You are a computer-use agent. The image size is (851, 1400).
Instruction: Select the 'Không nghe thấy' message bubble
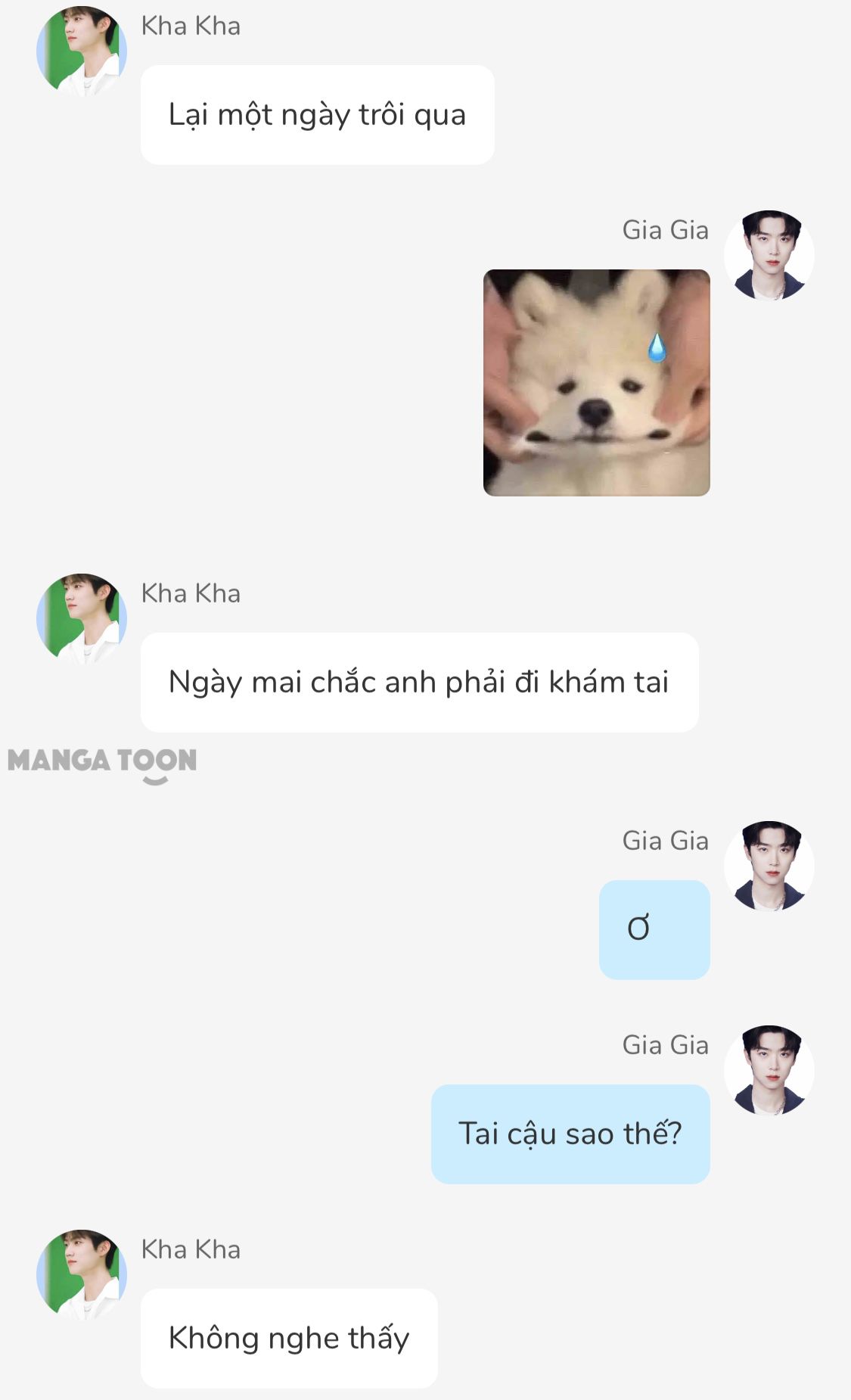click(x=289, y=1339)
